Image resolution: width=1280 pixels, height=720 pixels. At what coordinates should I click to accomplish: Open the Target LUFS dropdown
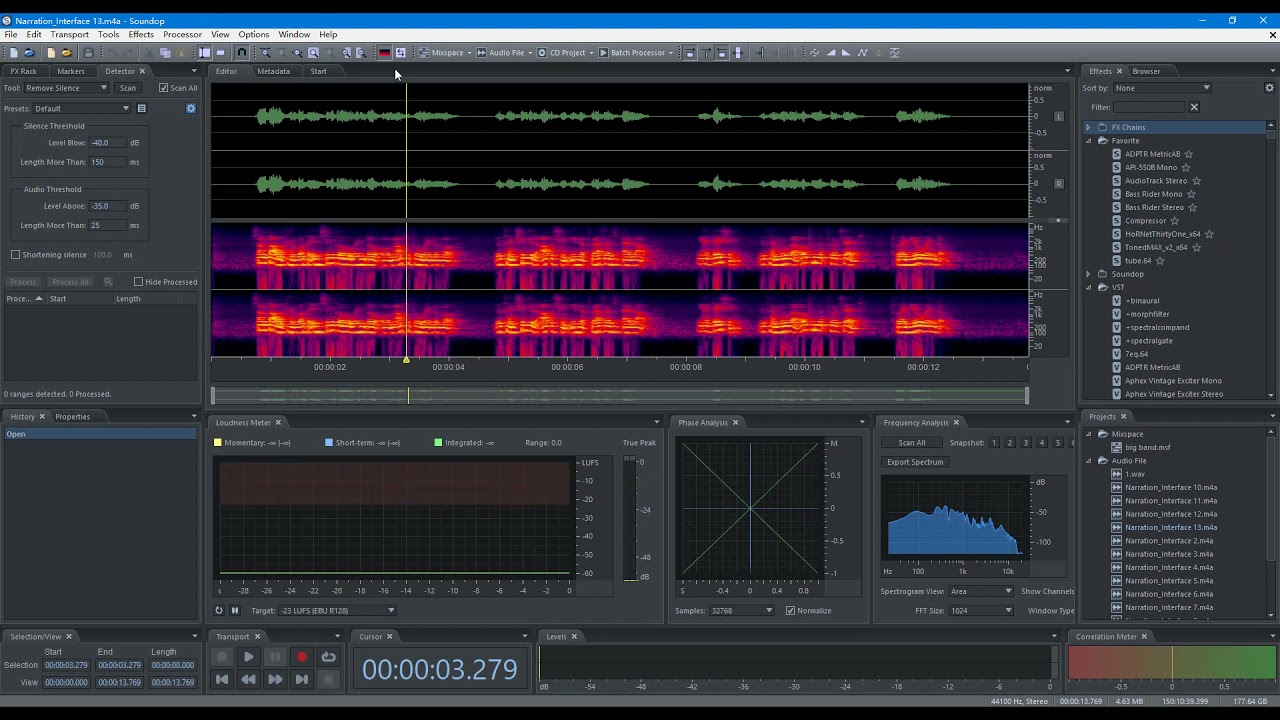tap(336, 610)
